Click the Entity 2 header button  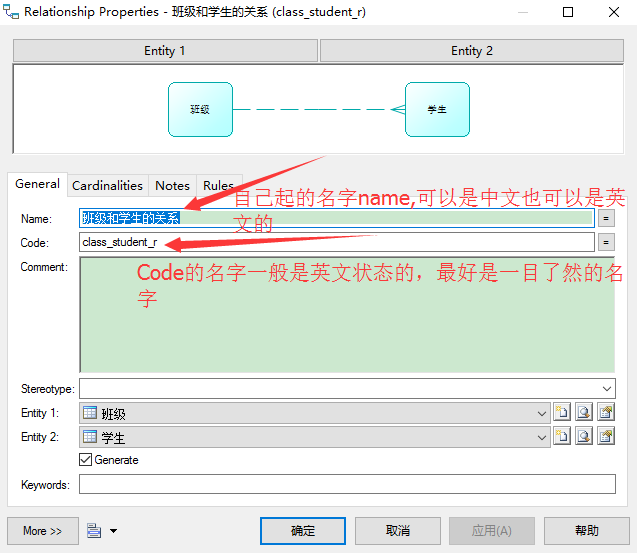click(x=472, y=51)
